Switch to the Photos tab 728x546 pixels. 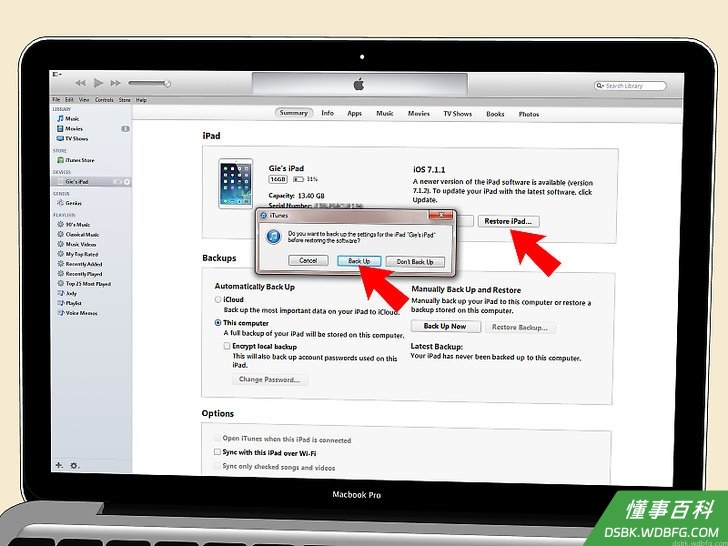click(529, 114)
